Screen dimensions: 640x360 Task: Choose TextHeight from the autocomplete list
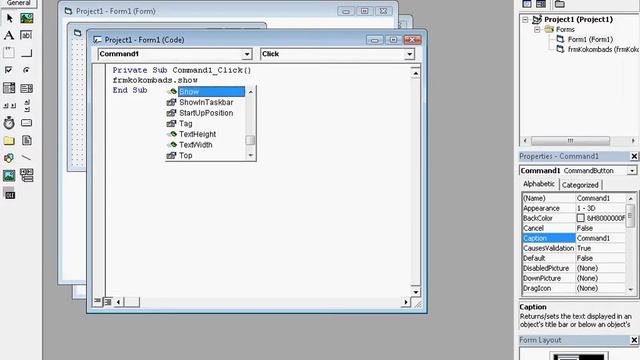198,134
